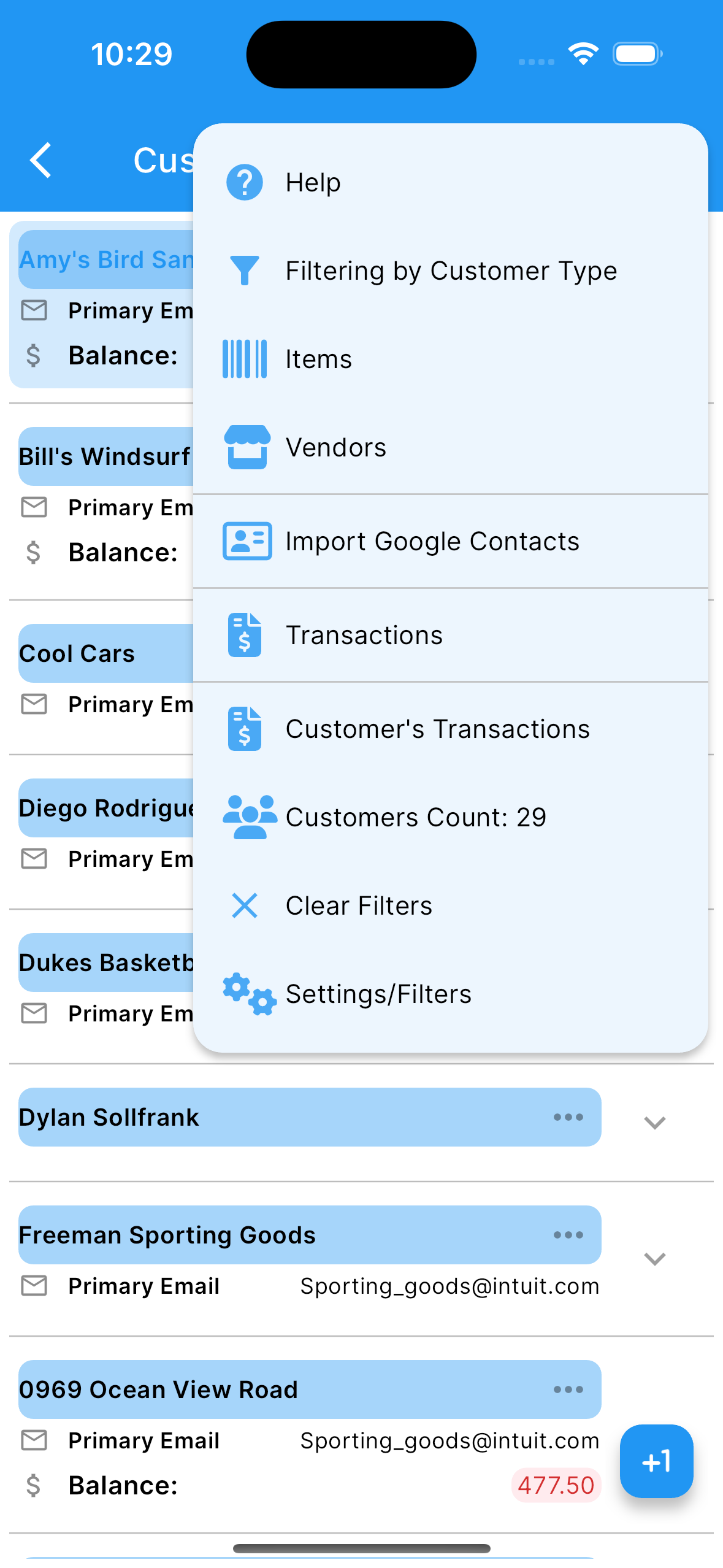Open 0969 Ocean View Road options
The width and height of the screenshot is (723, 1568).
(x=568, y=1389)
